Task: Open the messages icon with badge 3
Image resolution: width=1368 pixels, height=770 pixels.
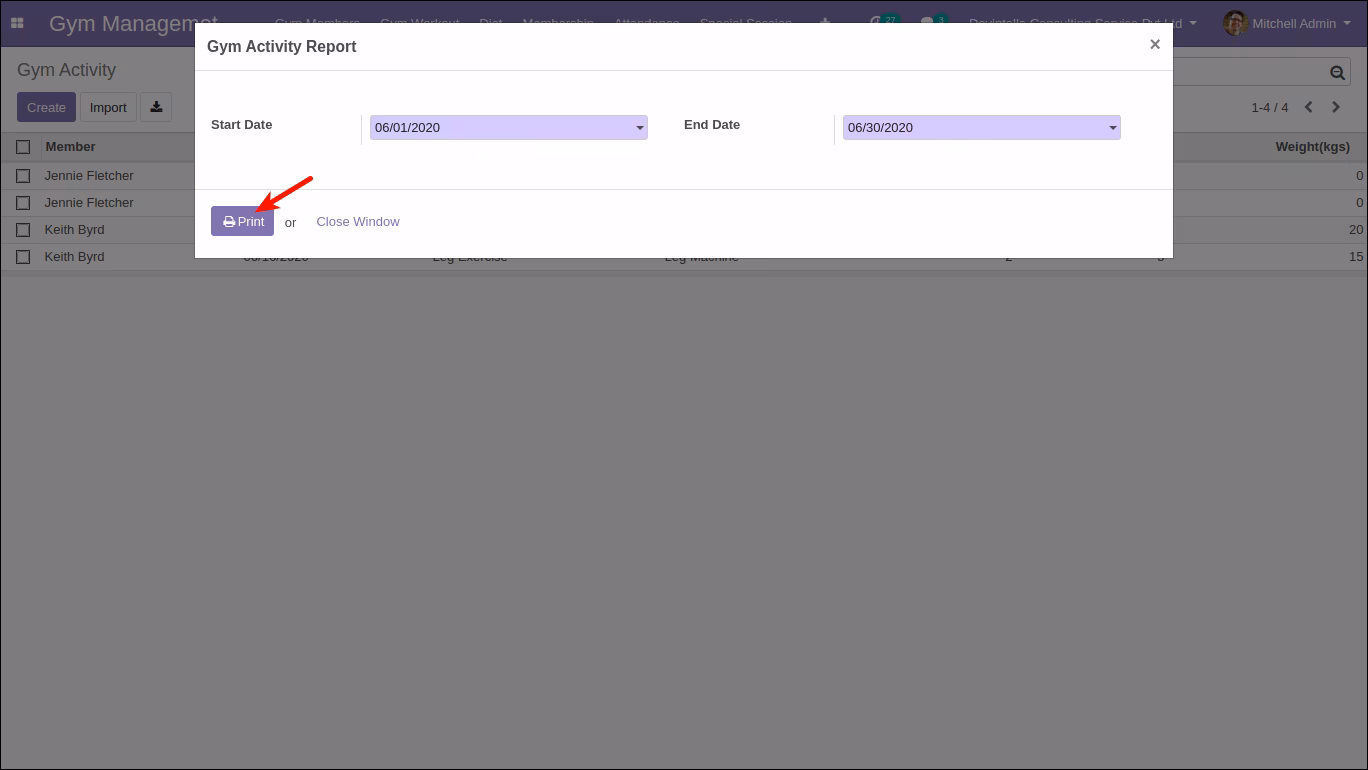Action: (x=933, y=22)
